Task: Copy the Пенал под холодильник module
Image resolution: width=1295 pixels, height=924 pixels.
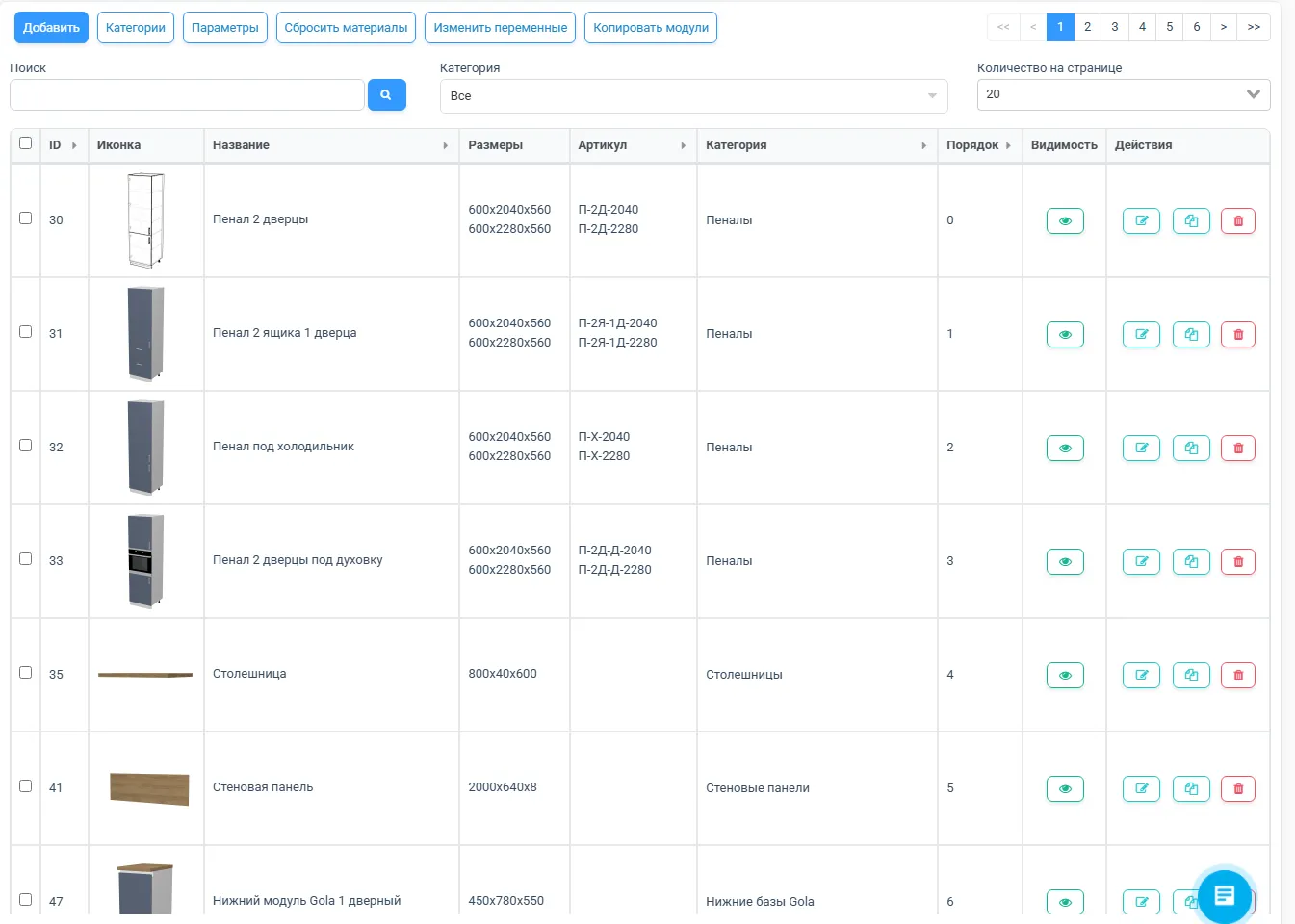Action: [1191, 448]
